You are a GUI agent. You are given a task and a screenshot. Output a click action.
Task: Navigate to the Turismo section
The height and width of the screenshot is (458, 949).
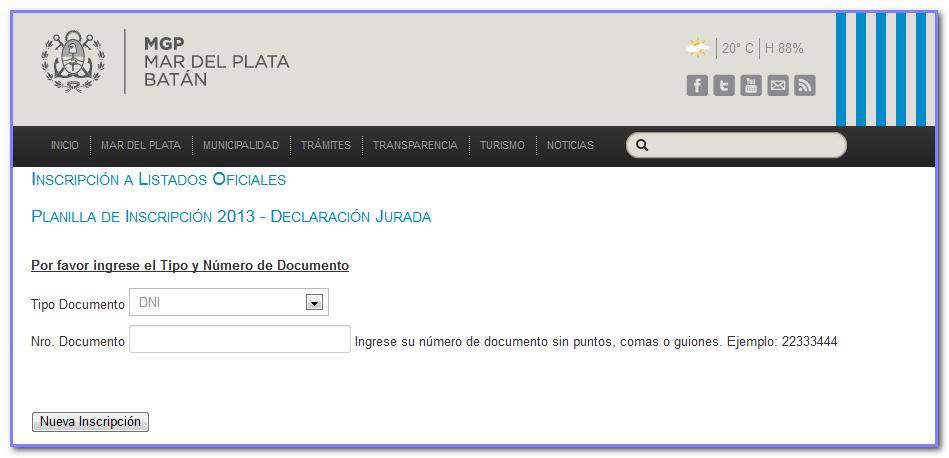point(502,146)
